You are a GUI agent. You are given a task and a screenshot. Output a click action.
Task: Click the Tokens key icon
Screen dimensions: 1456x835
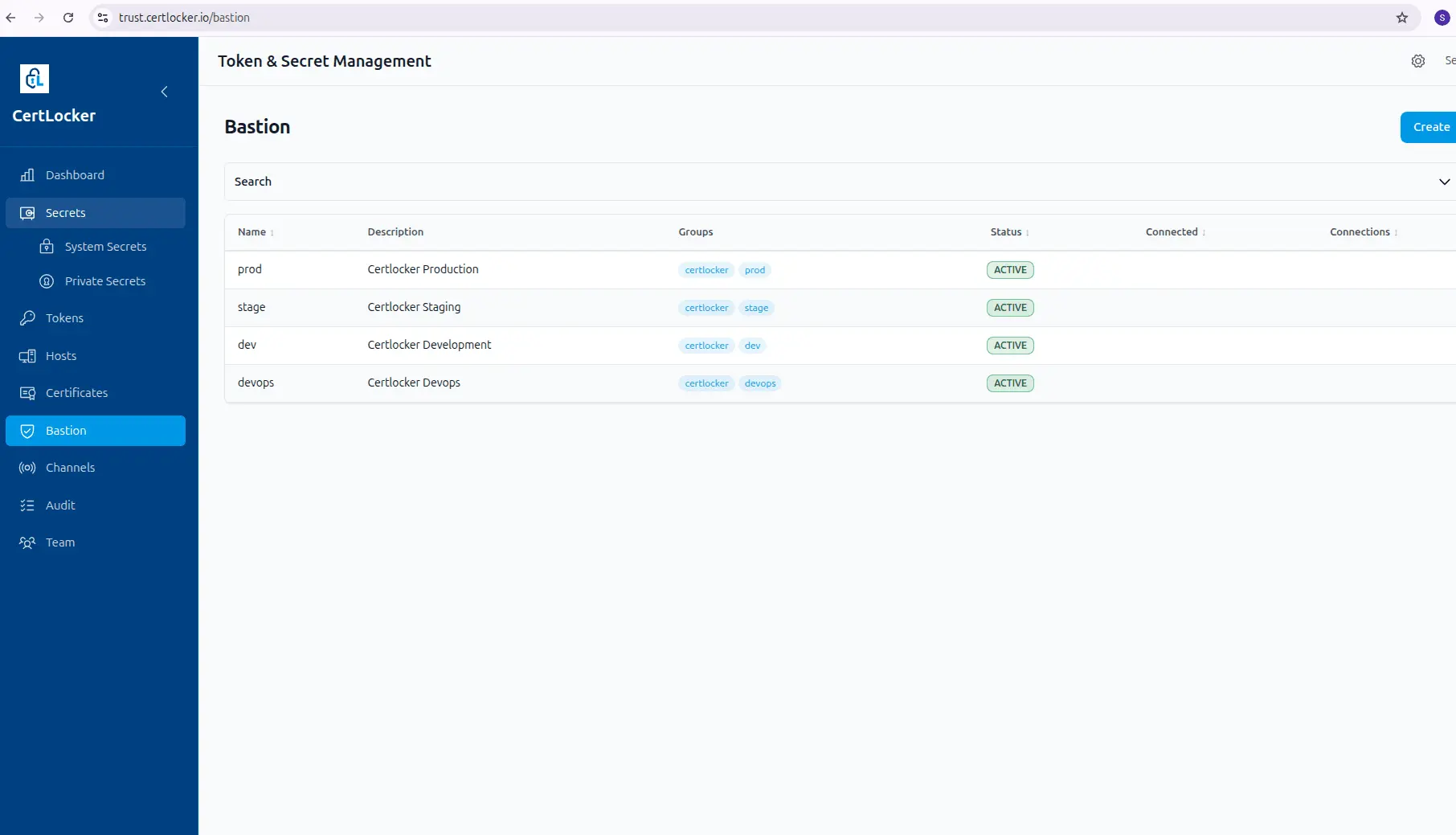pos(27,318)
